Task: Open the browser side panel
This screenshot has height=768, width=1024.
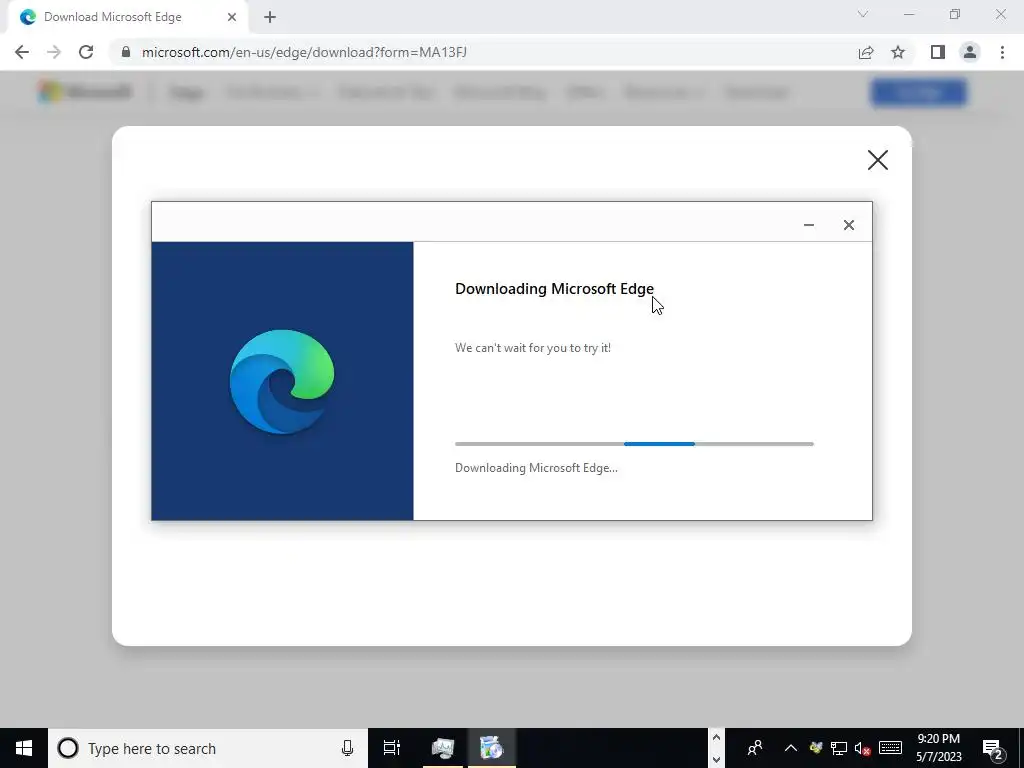Action: coord(938,52)
